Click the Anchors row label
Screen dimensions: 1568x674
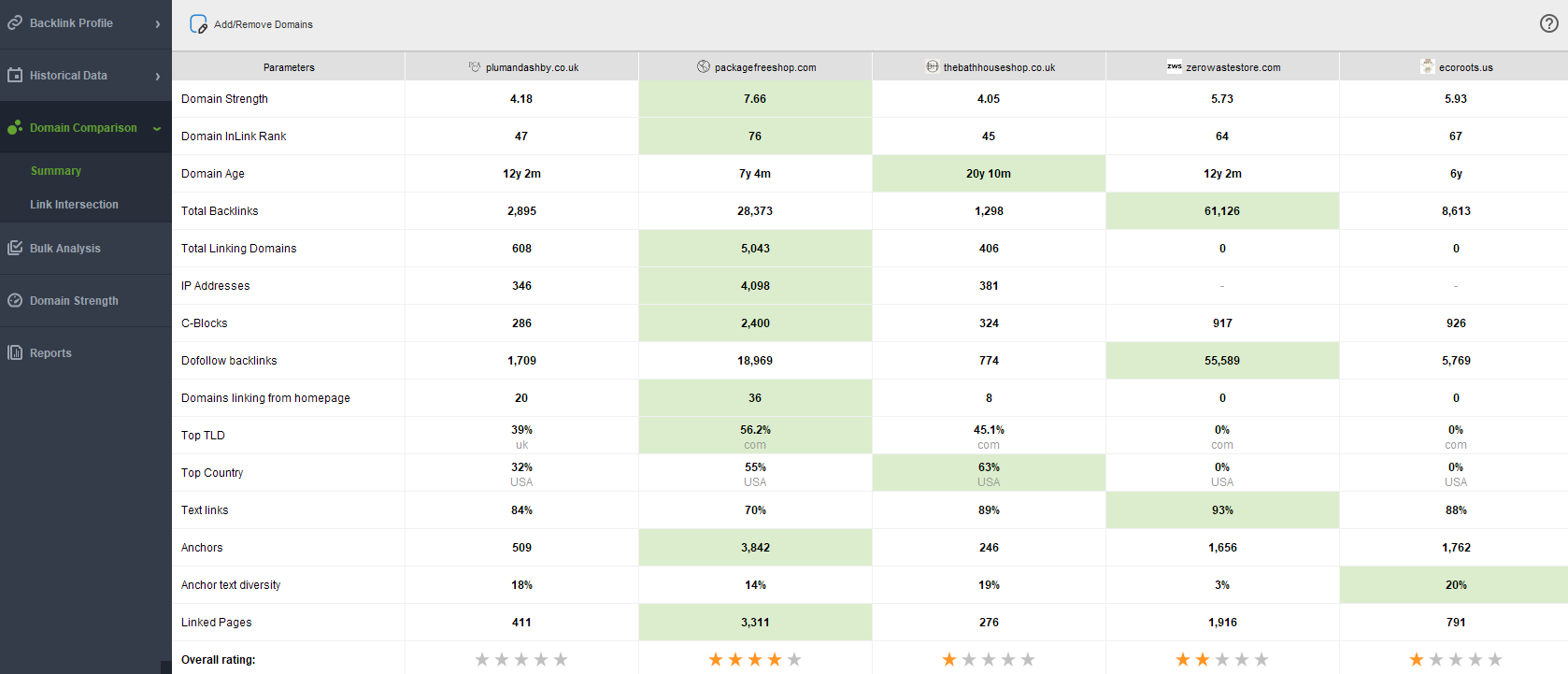(x=202, y=548)
